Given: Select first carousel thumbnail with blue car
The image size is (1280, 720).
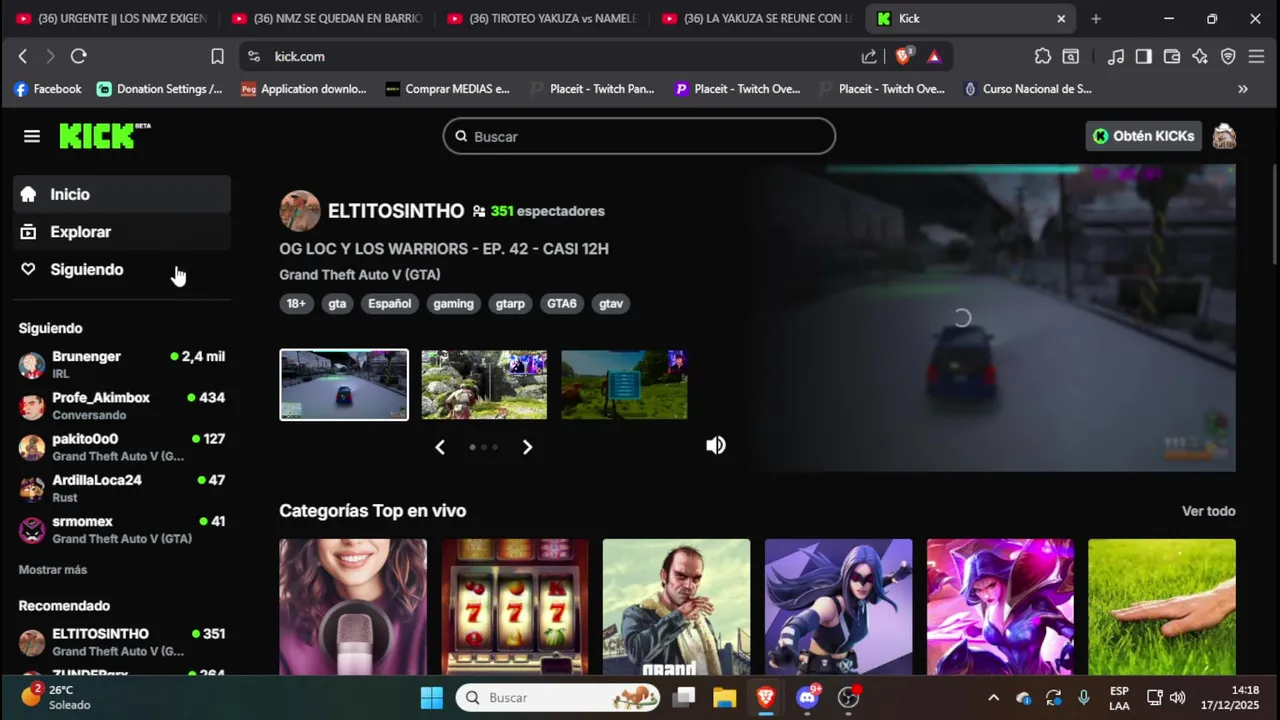Looking at the screenshot, I should (x=344, y=385).
